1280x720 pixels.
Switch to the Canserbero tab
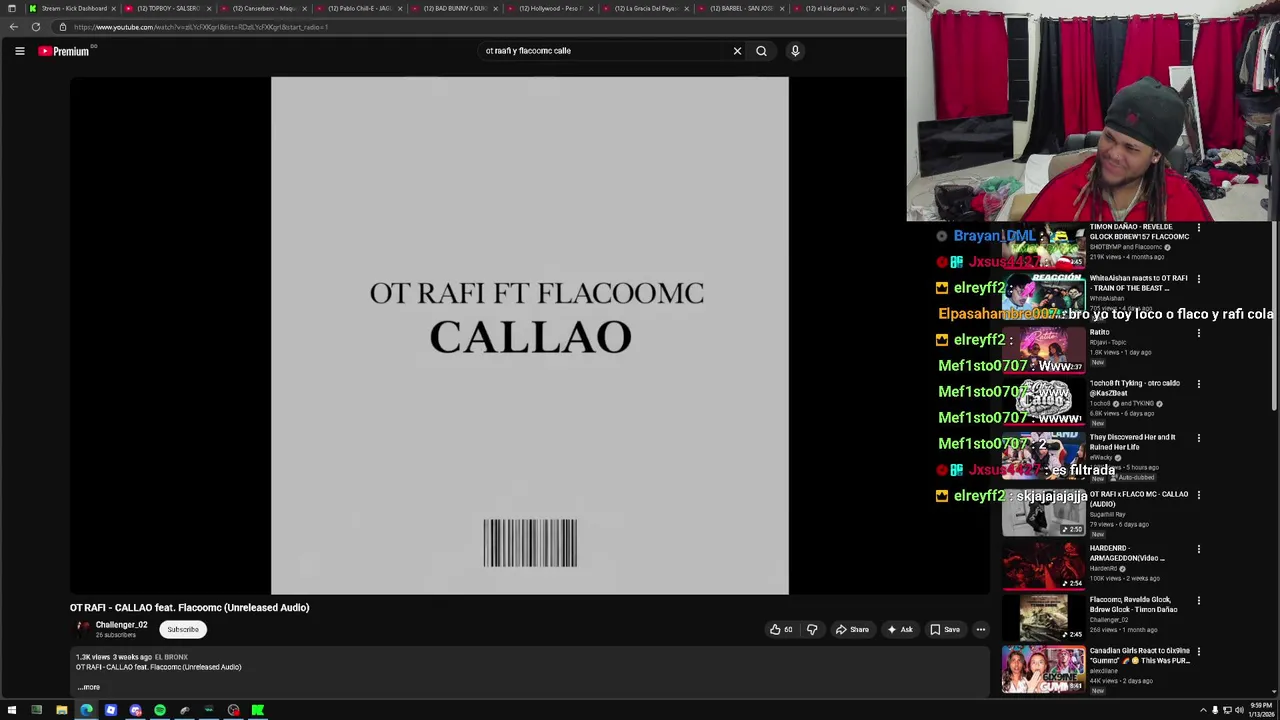262,8
